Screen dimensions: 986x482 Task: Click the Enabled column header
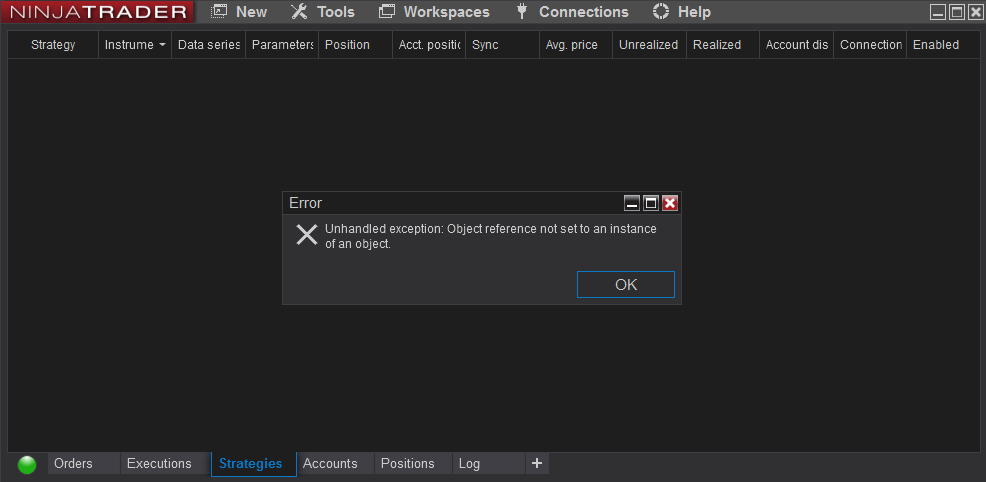(936, 45)
